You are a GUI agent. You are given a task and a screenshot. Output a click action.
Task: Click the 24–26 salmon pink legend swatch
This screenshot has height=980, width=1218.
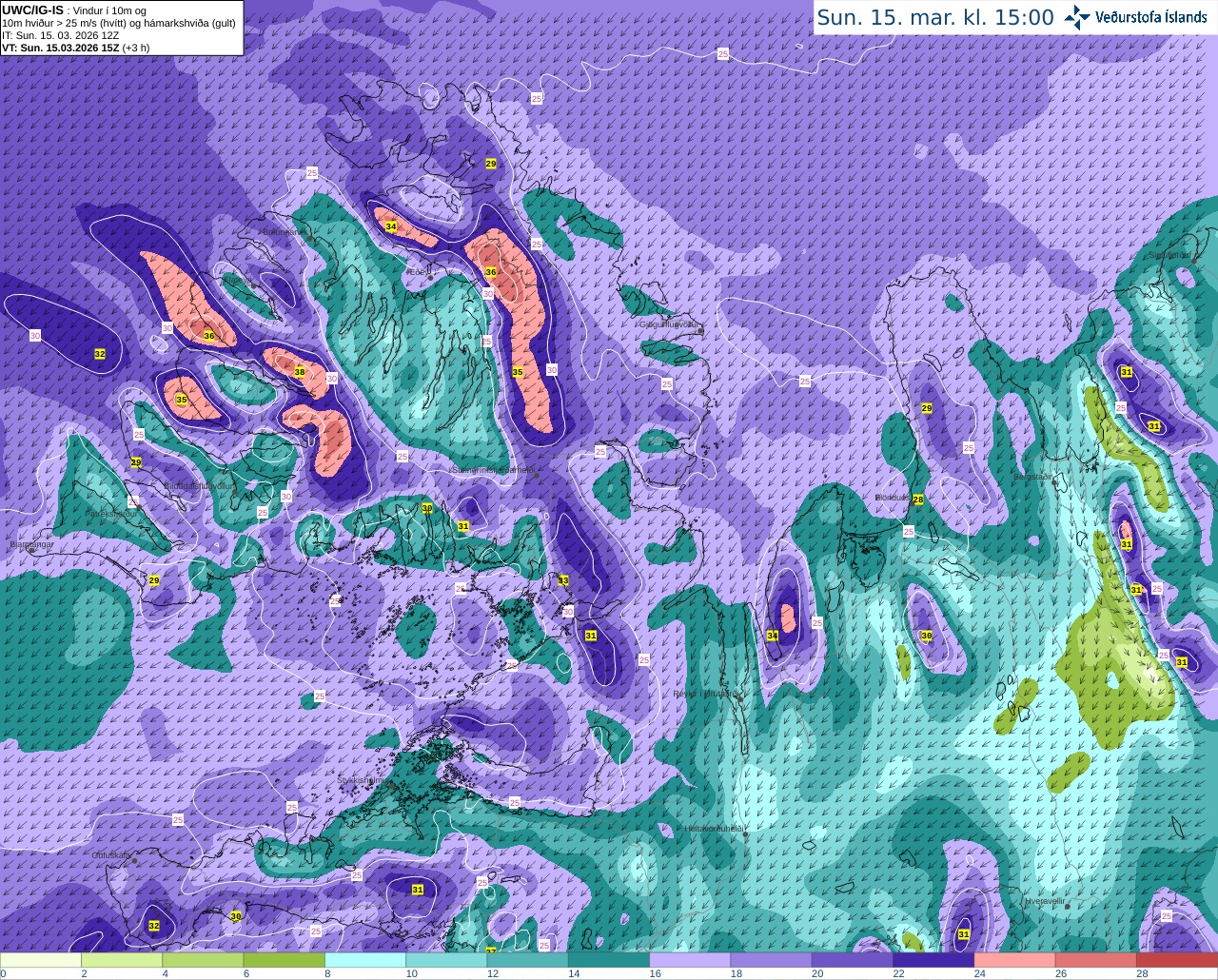(x=1014, y=960)
